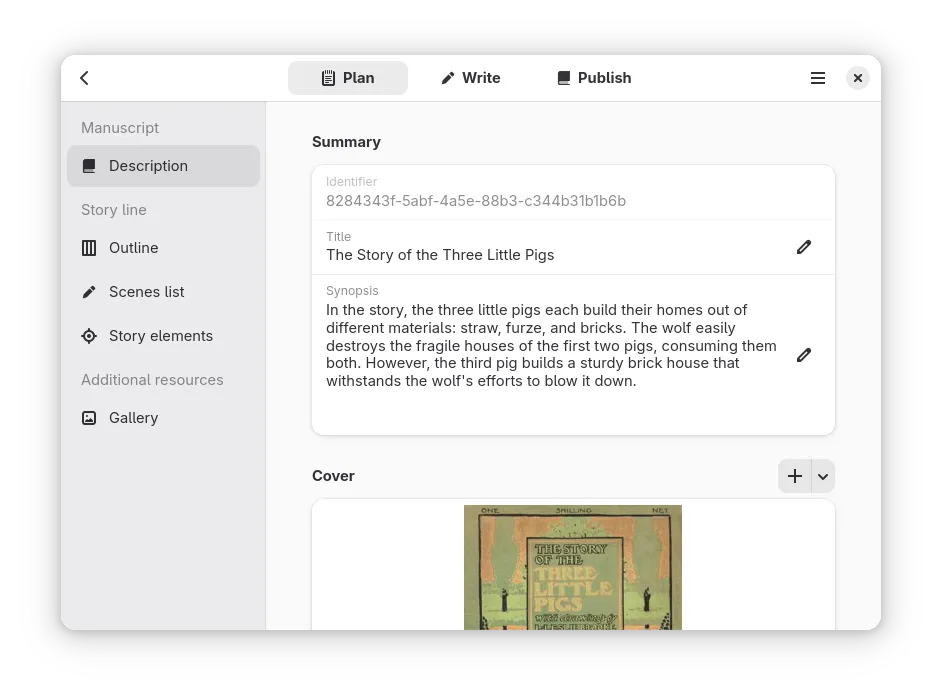Go to Story elements page

(x=161, y=336)
